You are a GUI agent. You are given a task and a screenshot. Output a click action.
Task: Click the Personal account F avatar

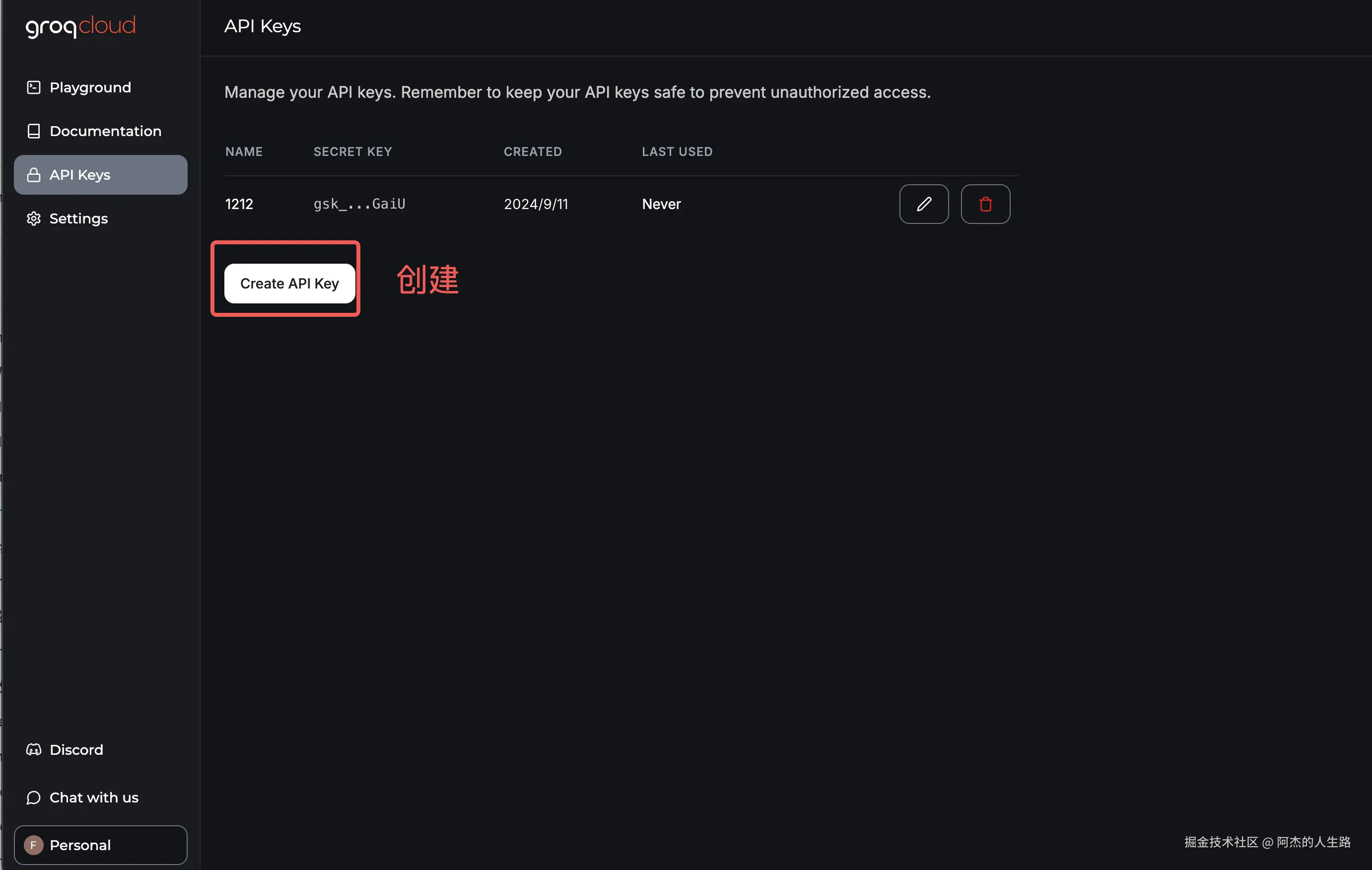click(x=34, y=845)
